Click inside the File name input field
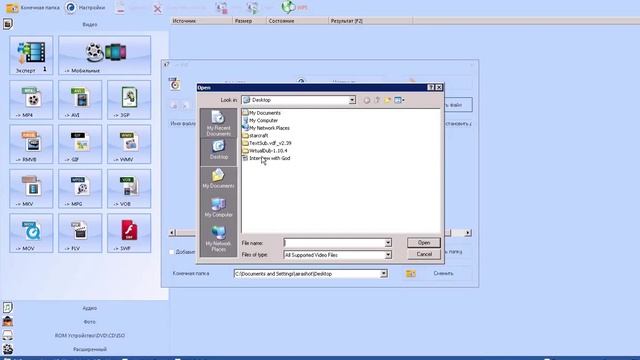This screenshot has width=640, height=360. 334,243
